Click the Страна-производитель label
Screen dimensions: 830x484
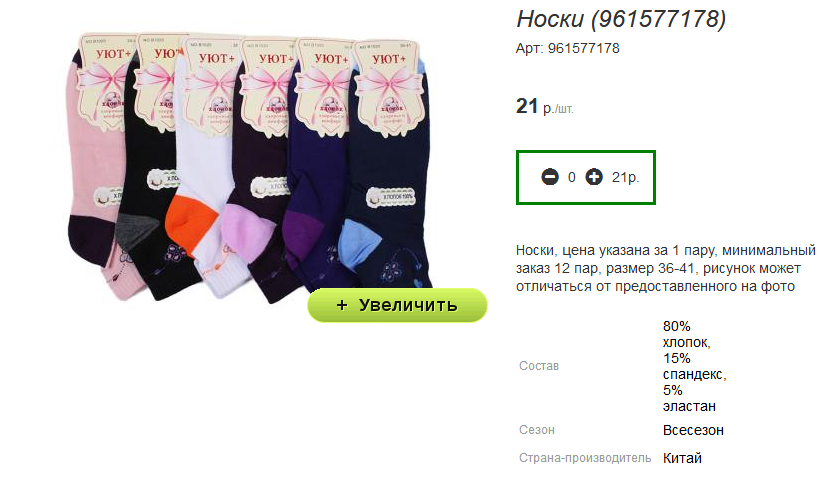tap(585, 458)
